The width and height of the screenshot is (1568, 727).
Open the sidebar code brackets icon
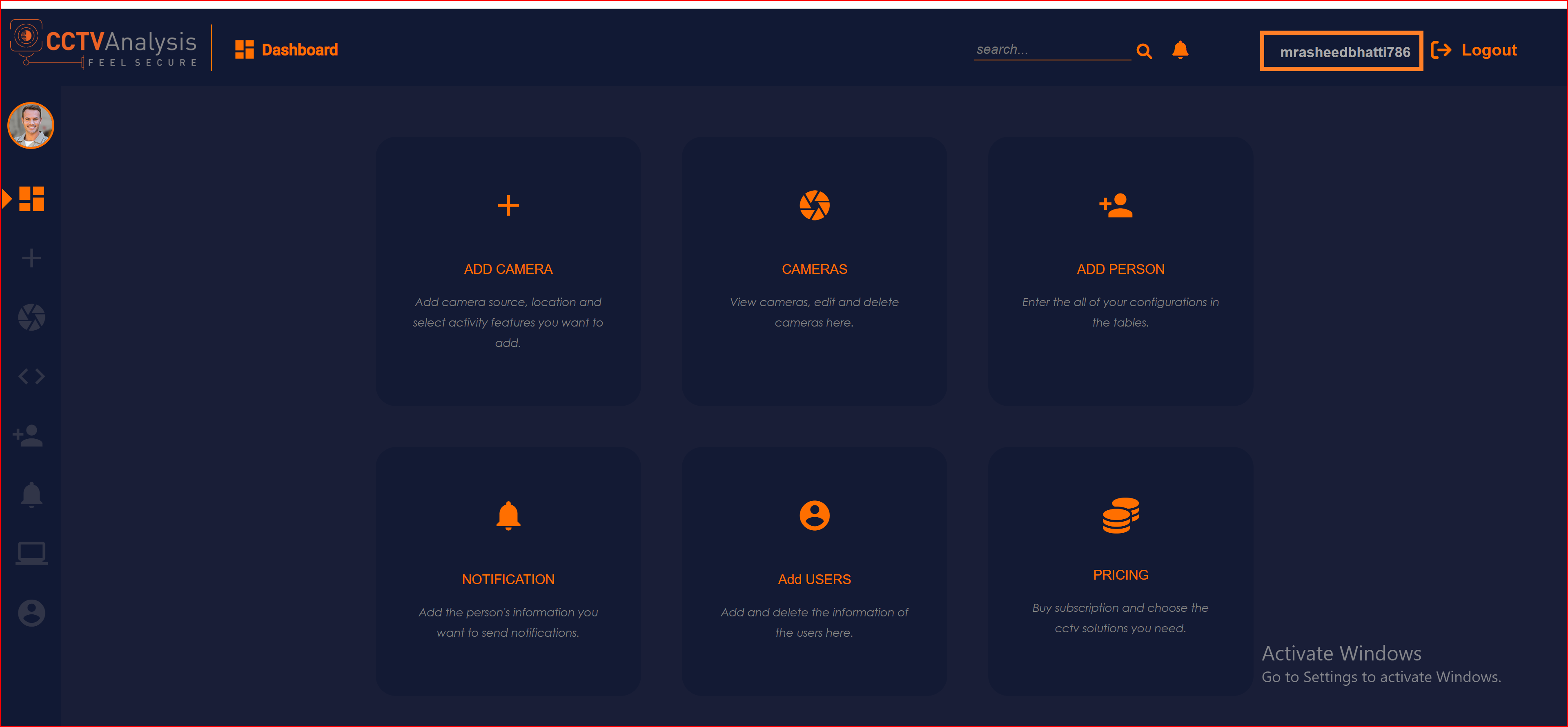(x=32, y=377)
